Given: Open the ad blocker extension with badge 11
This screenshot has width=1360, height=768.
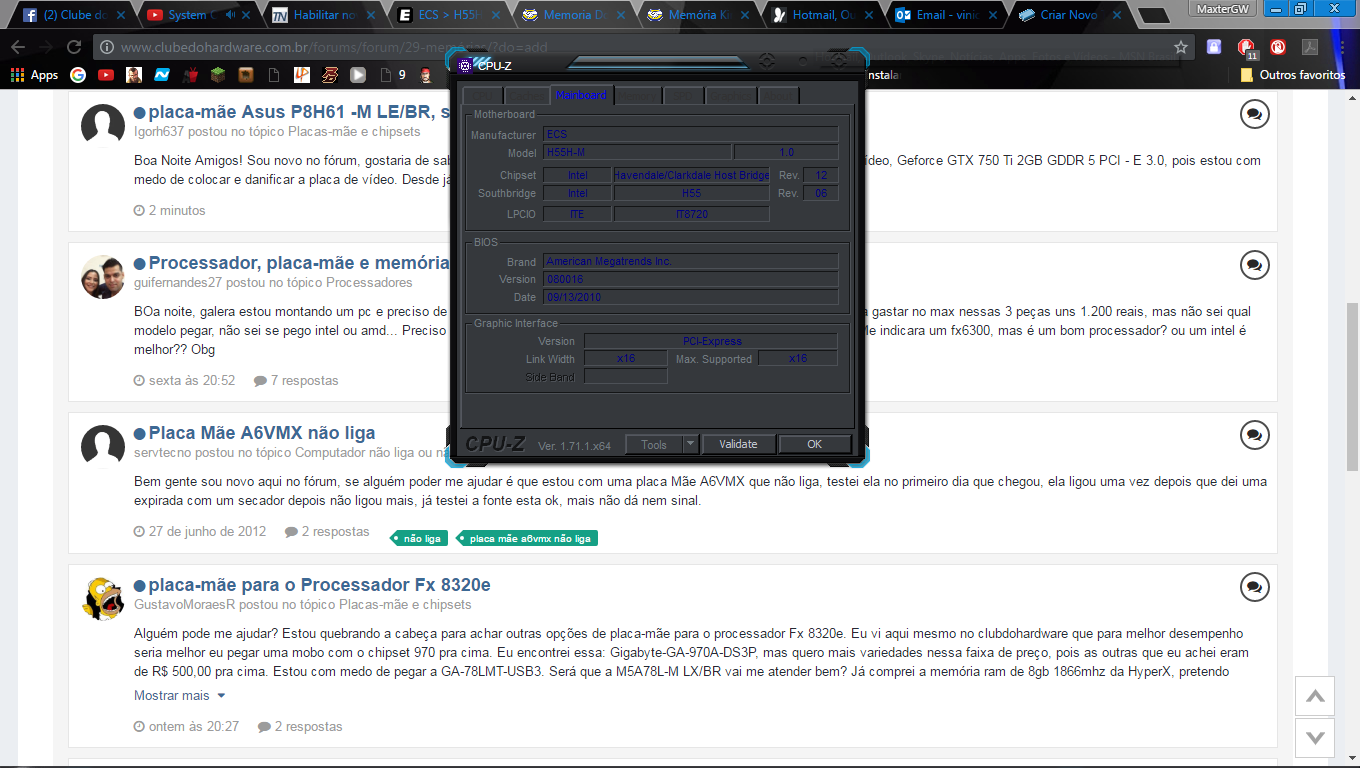Looking at the screenshot, I should (1246, 48).
